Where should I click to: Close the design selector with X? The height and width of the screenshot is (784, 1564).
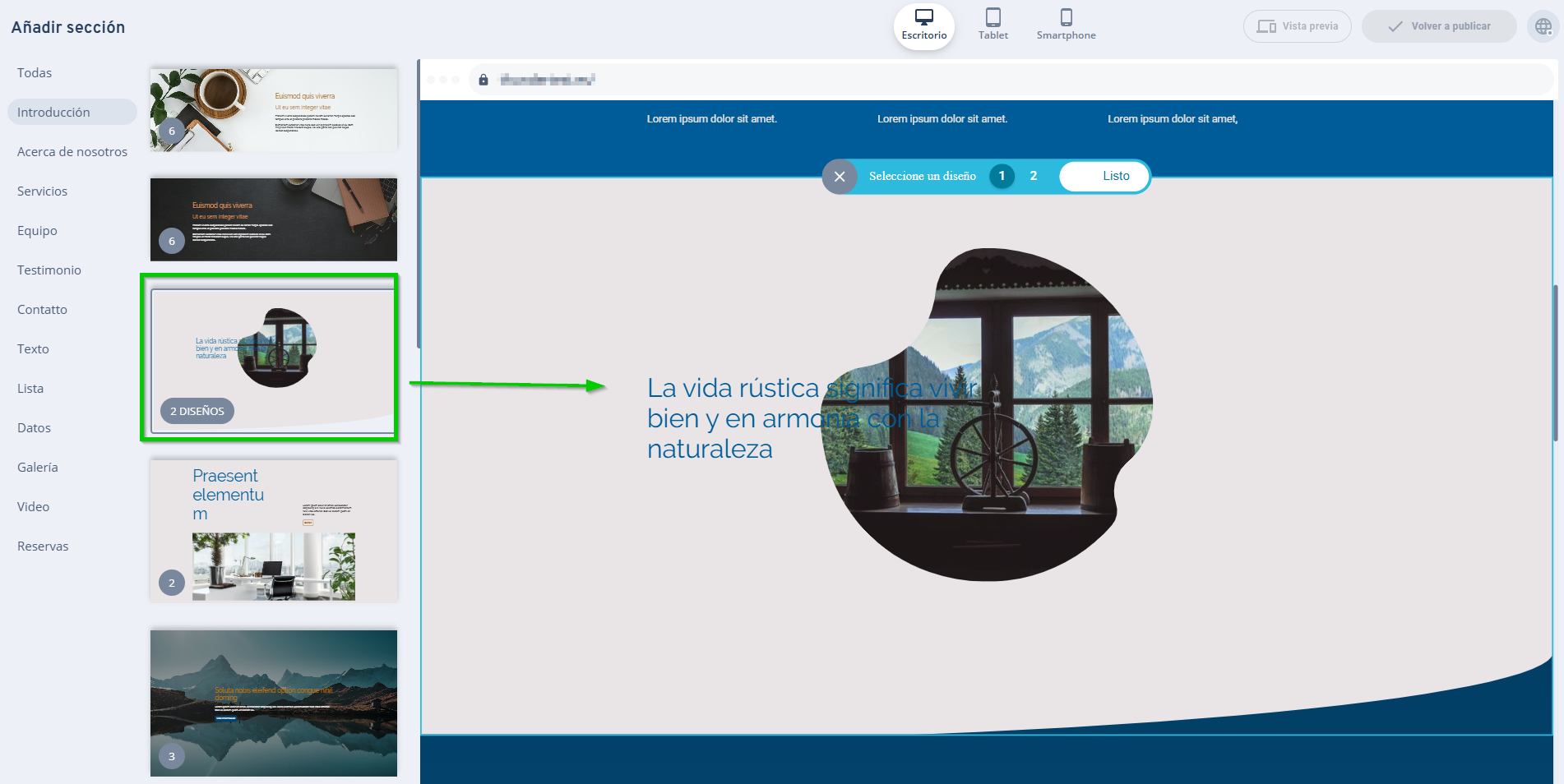tap(840, 177)
